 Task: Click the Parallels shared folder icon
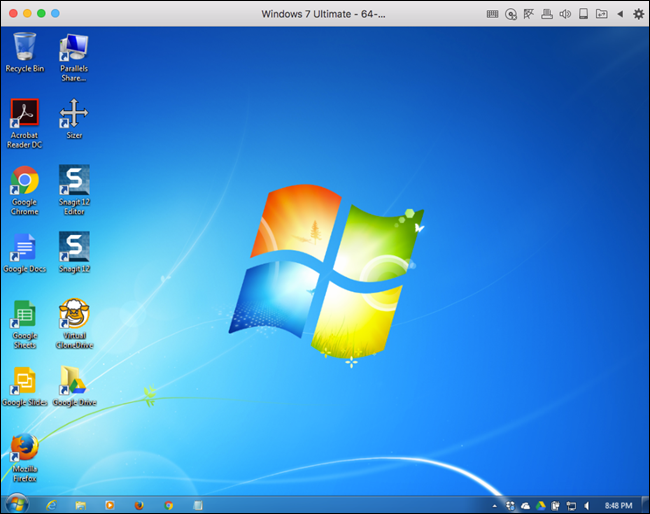(601, 14)
